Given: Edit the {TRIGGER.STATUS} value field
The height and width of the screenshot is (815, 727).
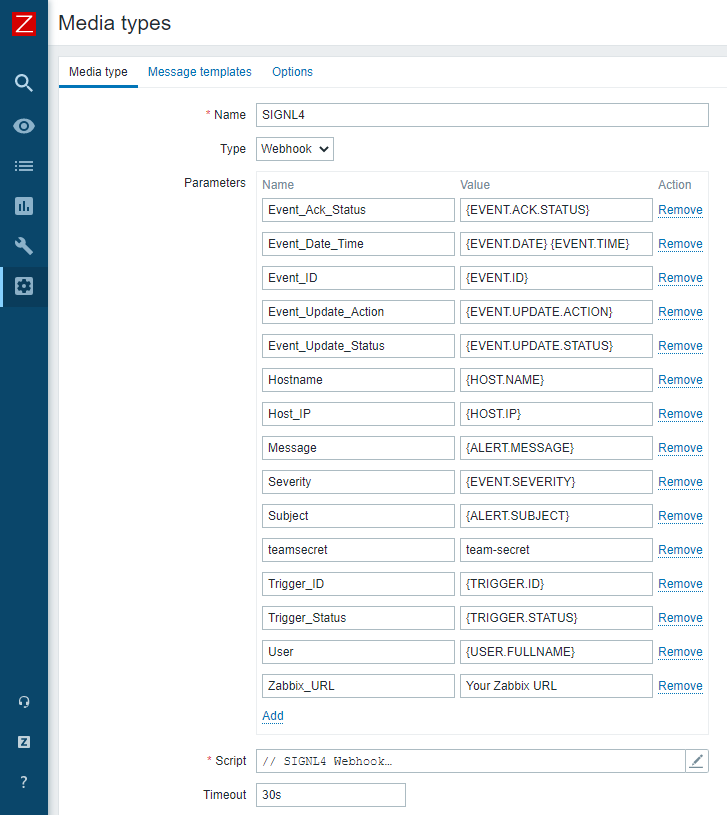Looking at the screenshot, I should click(556, 618).
